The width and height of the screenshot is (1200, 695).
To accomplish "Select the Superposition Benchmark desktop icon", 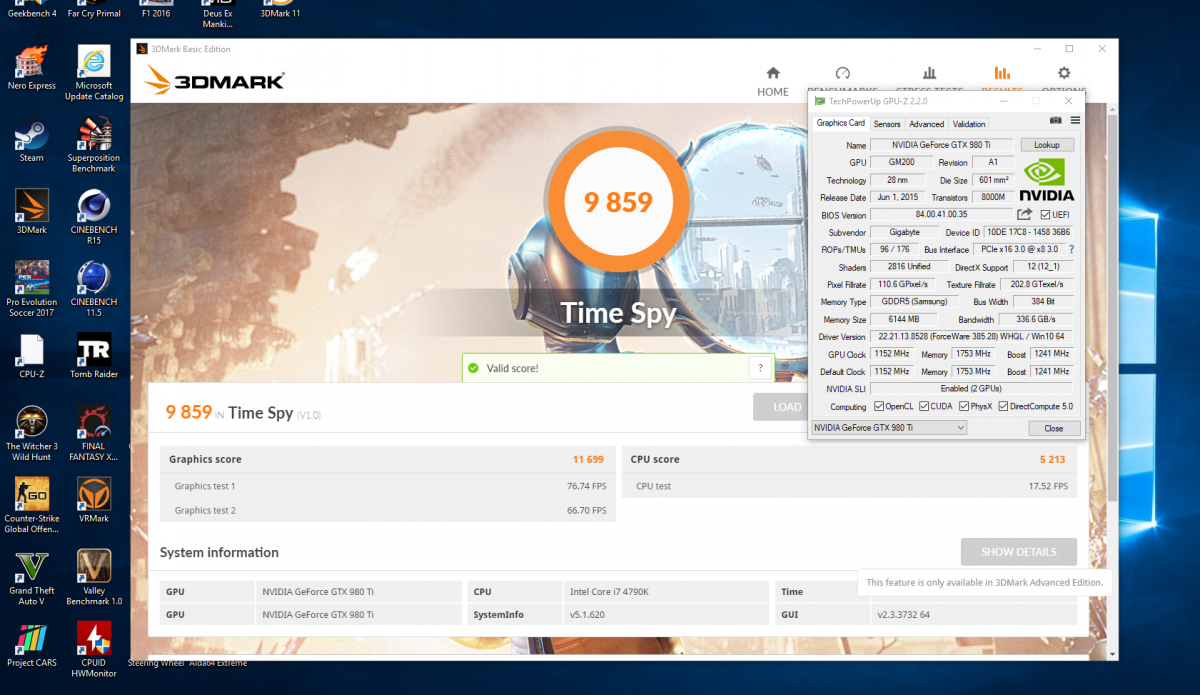I will [94, 146].
